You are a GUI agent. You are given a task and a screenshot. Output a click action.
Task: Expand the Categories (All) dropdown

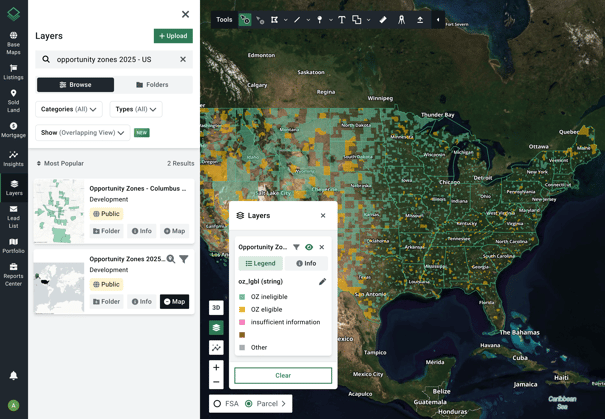[x=68, y=109]
